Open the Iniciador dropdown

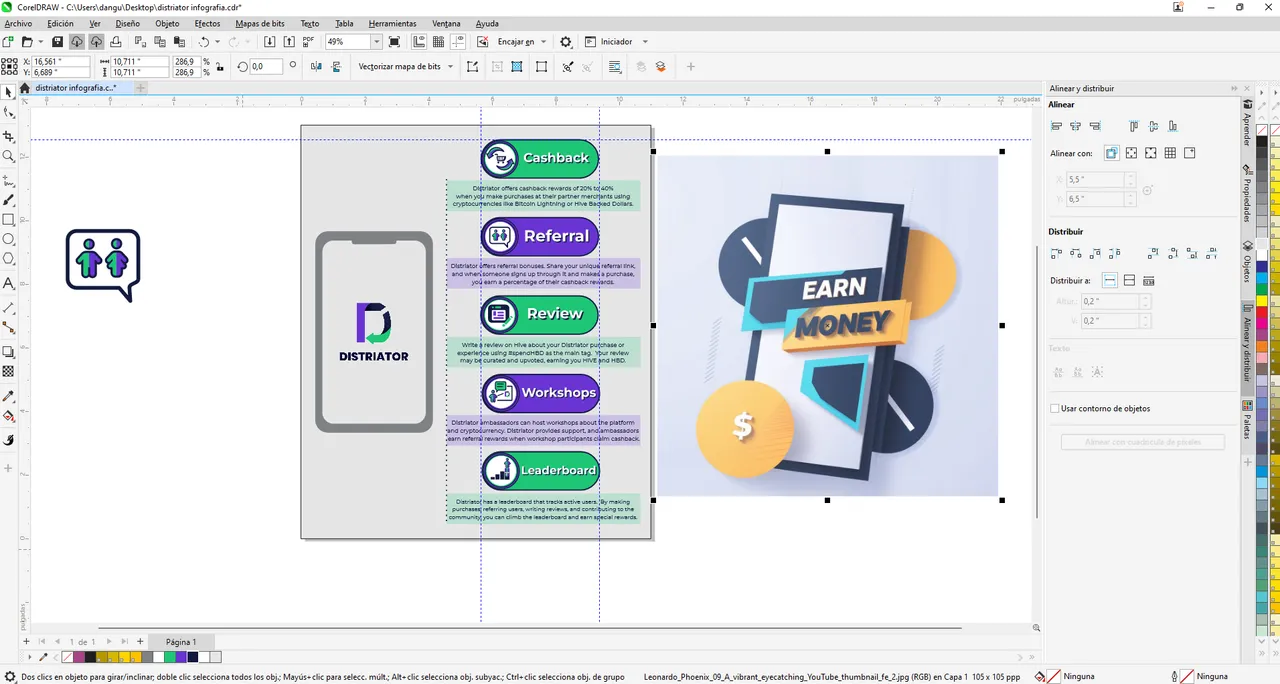point(645,42)
